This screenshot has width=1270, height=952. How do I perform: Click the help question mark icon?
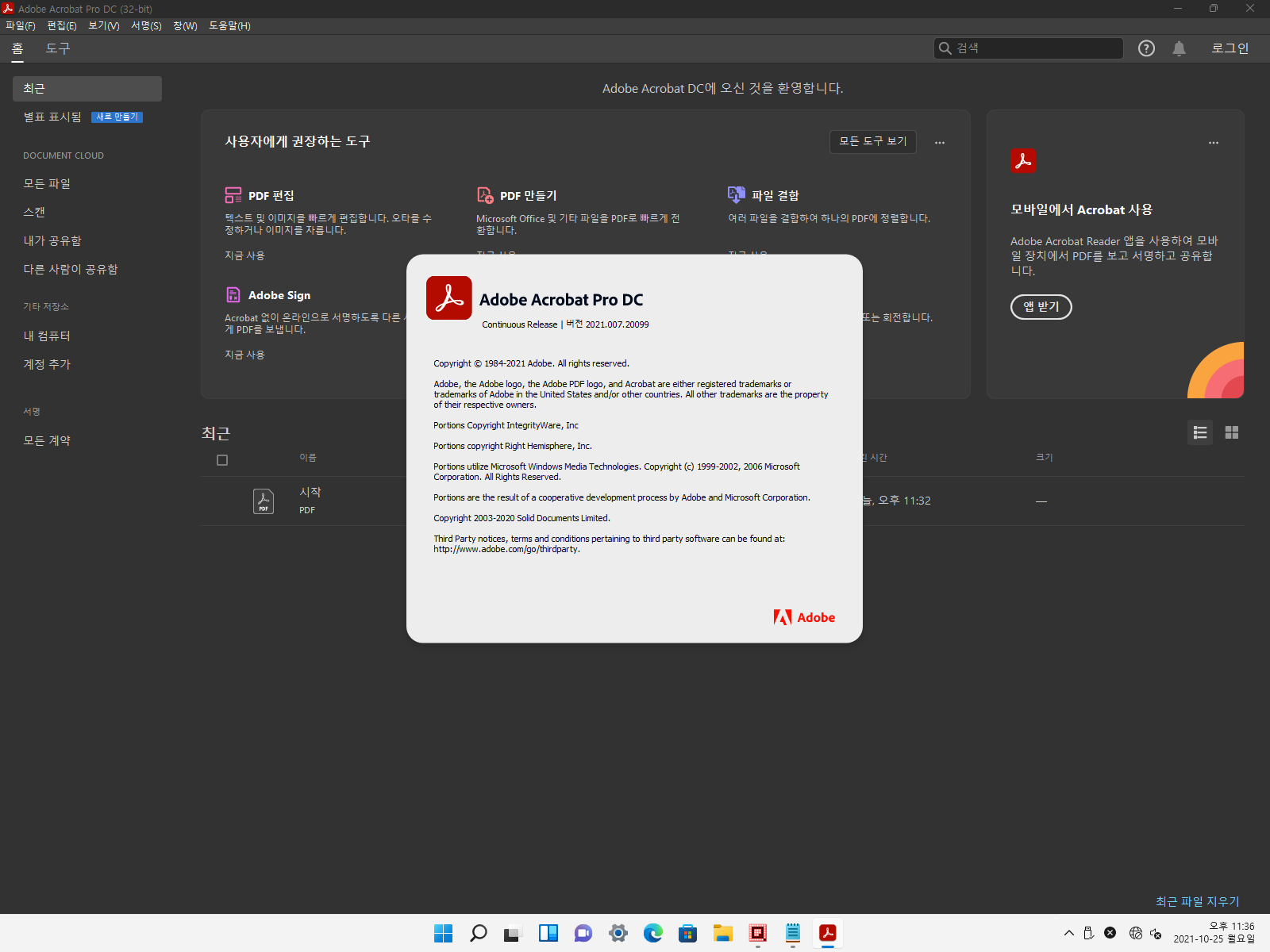[x=1146, y=48]
